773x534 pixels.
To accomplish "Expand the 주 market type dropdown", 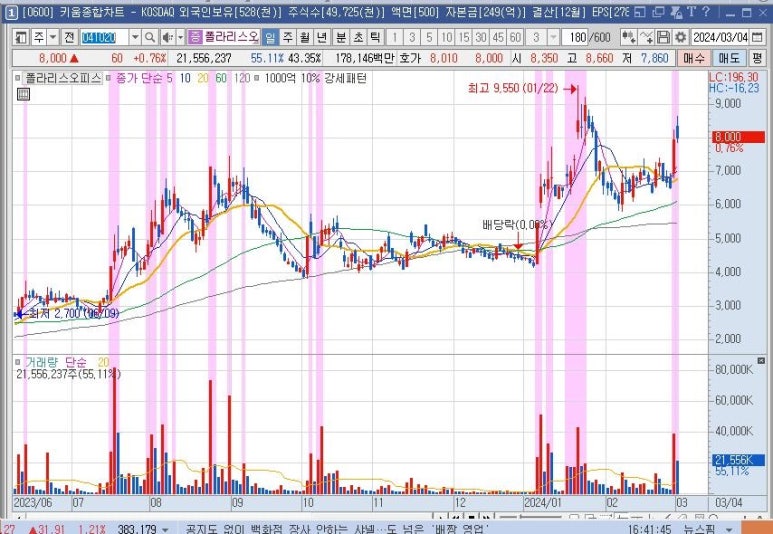I will (x=53, y=36).
